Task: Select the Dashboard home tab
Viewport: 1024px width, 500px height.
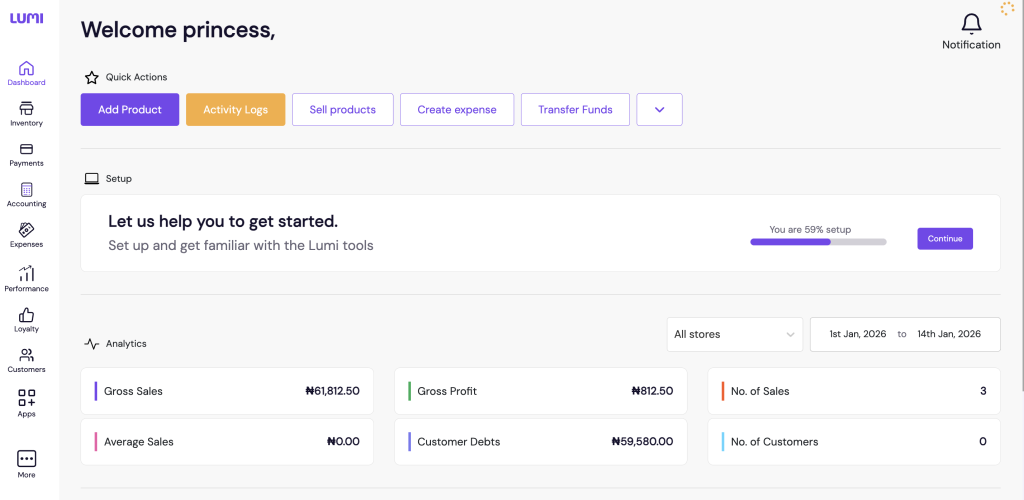Action: click(x=26, y=69)
